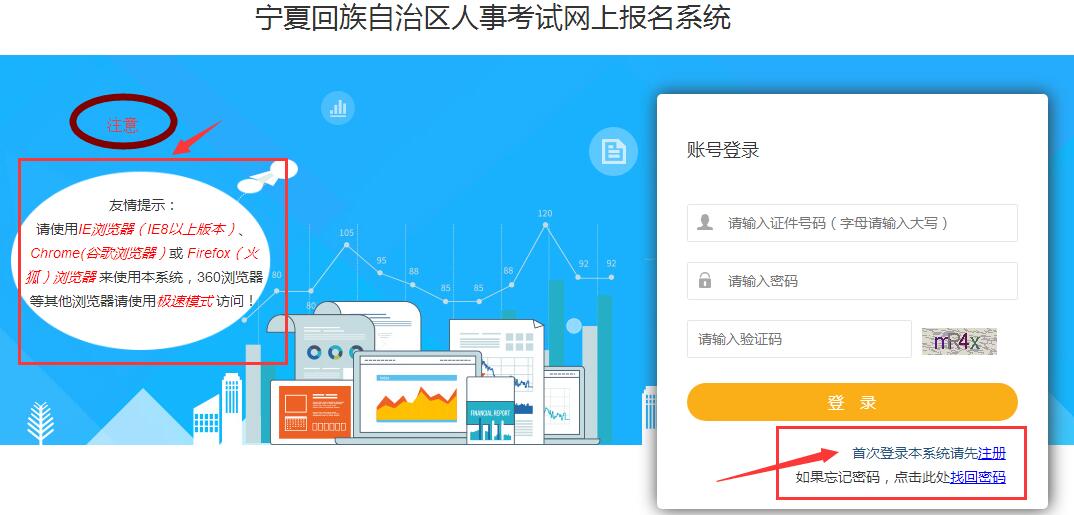Click the orange 登录 button
Screen dimensions: 1074x515
852,402
